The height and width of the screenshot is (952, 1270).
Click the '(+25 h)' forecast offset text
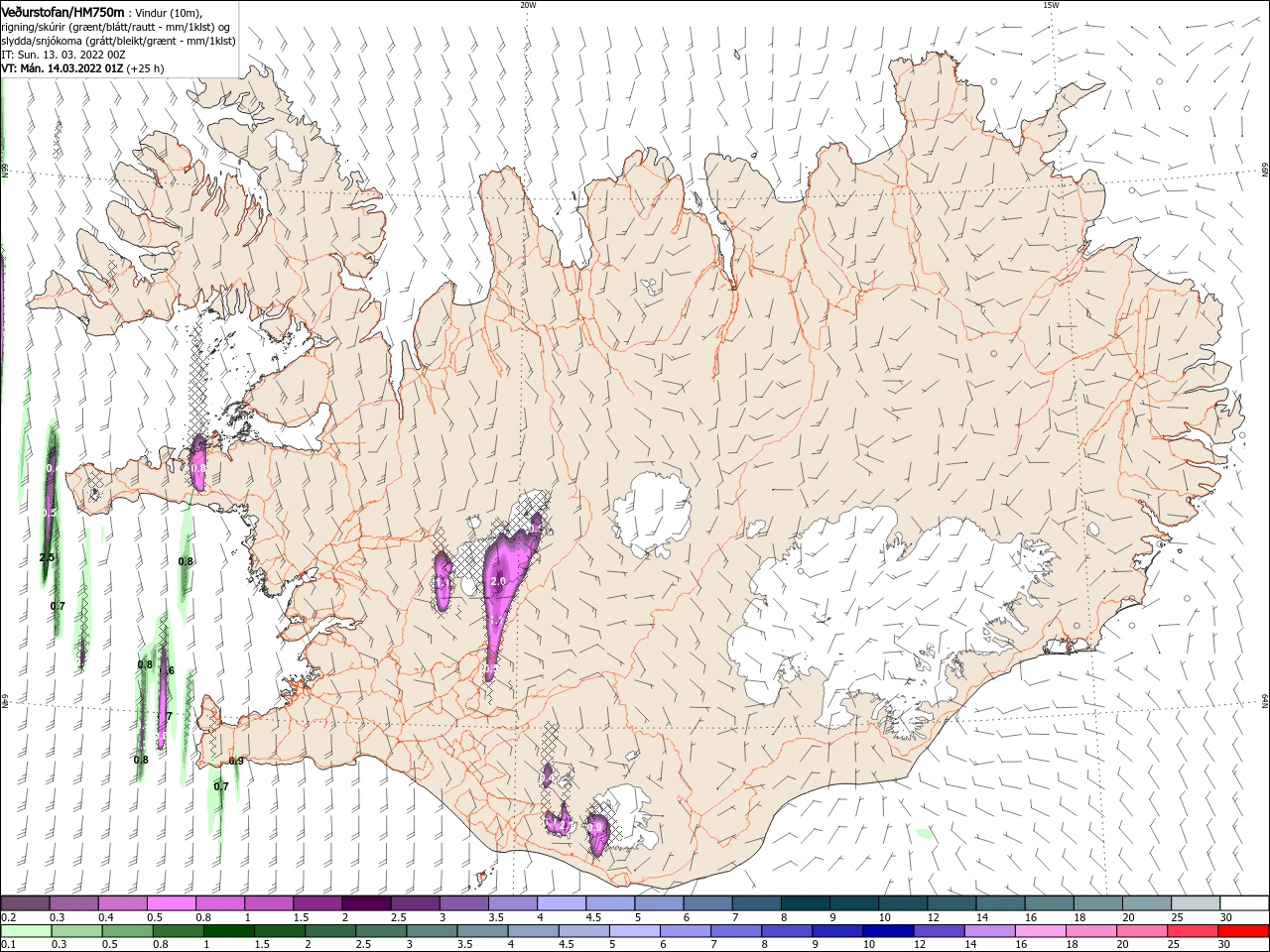pos(145,68)
